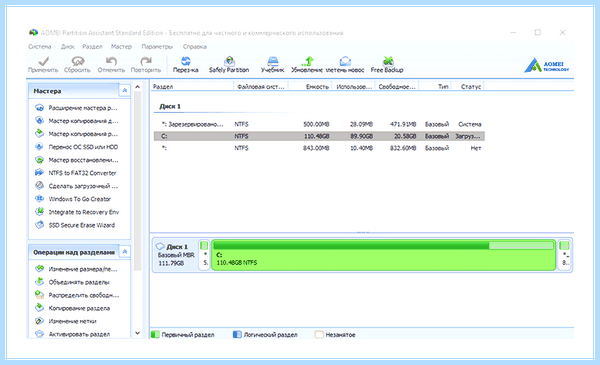This screenshot has height=365, width=600.
Task: Click the sidebar scroll down arrow
Action: pos(138,333)
